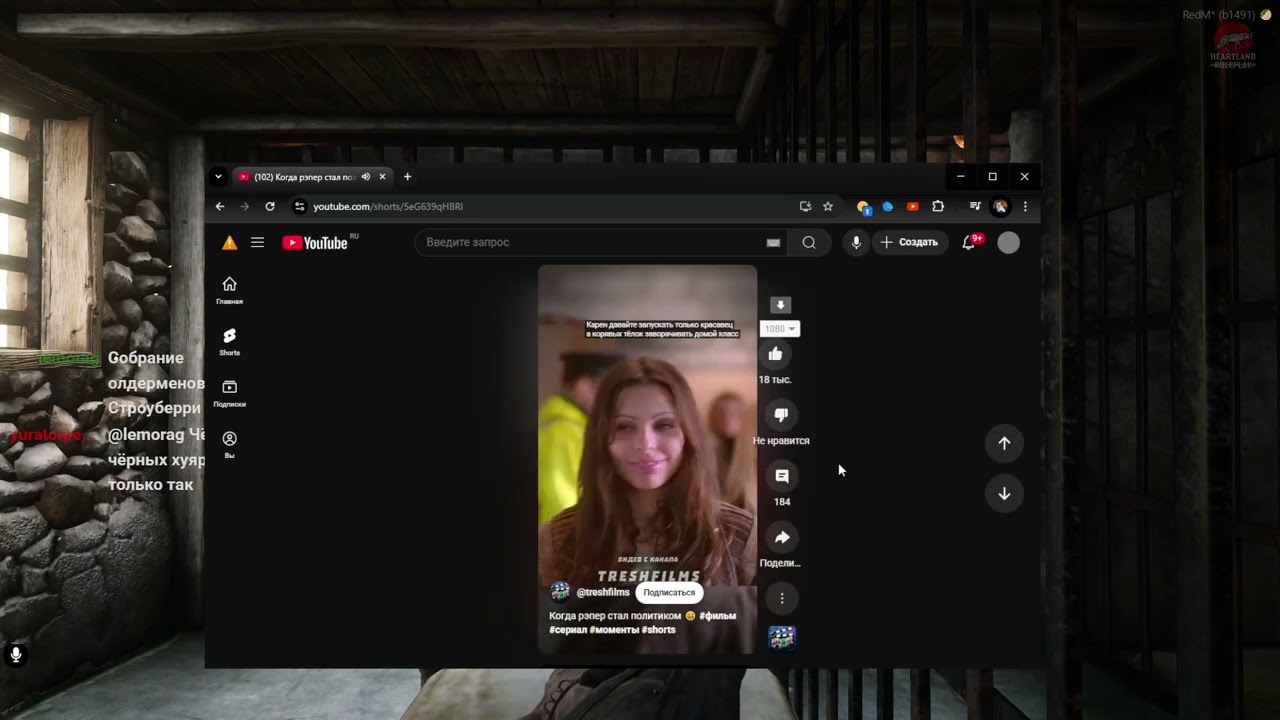Like the short with thumbs up
The image size is (1280, 720).
(x=775, y=354)
